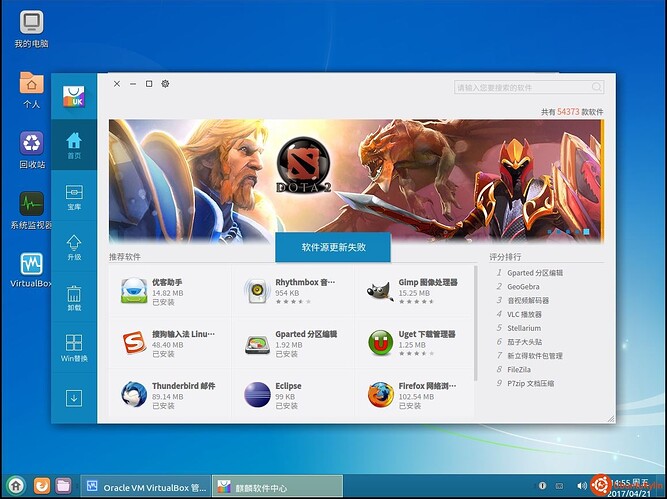Open the 优客助手 app icon
The image size is (667, 499).
(x=134, y=291)
